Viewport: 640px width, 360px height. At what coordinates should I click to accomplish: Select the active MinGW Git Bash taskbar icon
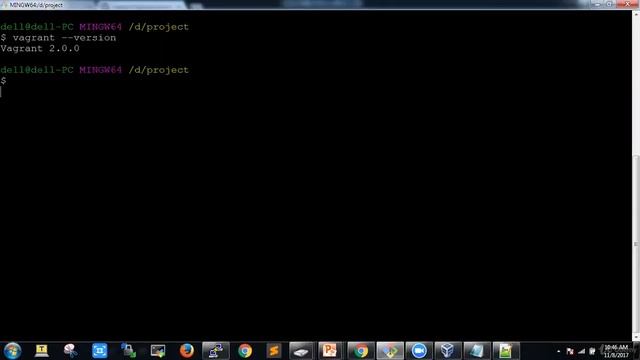pos(390,351)
